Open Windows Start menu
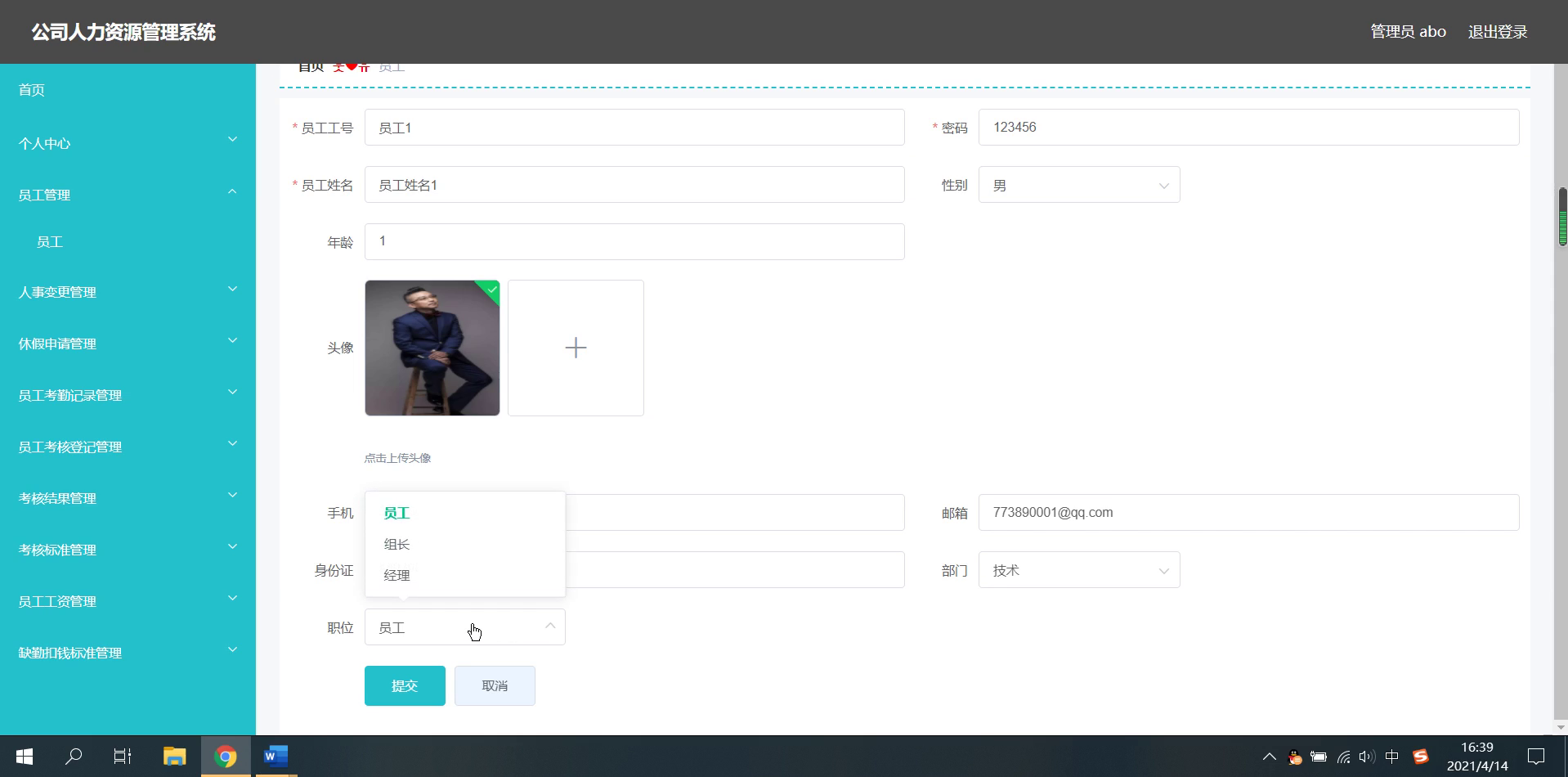1568x777 pixels. (24, 757)
